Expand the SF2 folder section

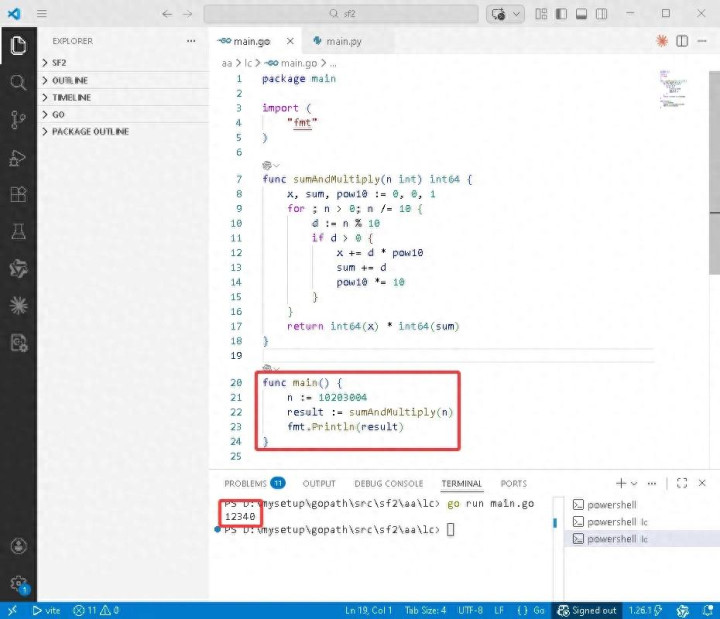60,63
